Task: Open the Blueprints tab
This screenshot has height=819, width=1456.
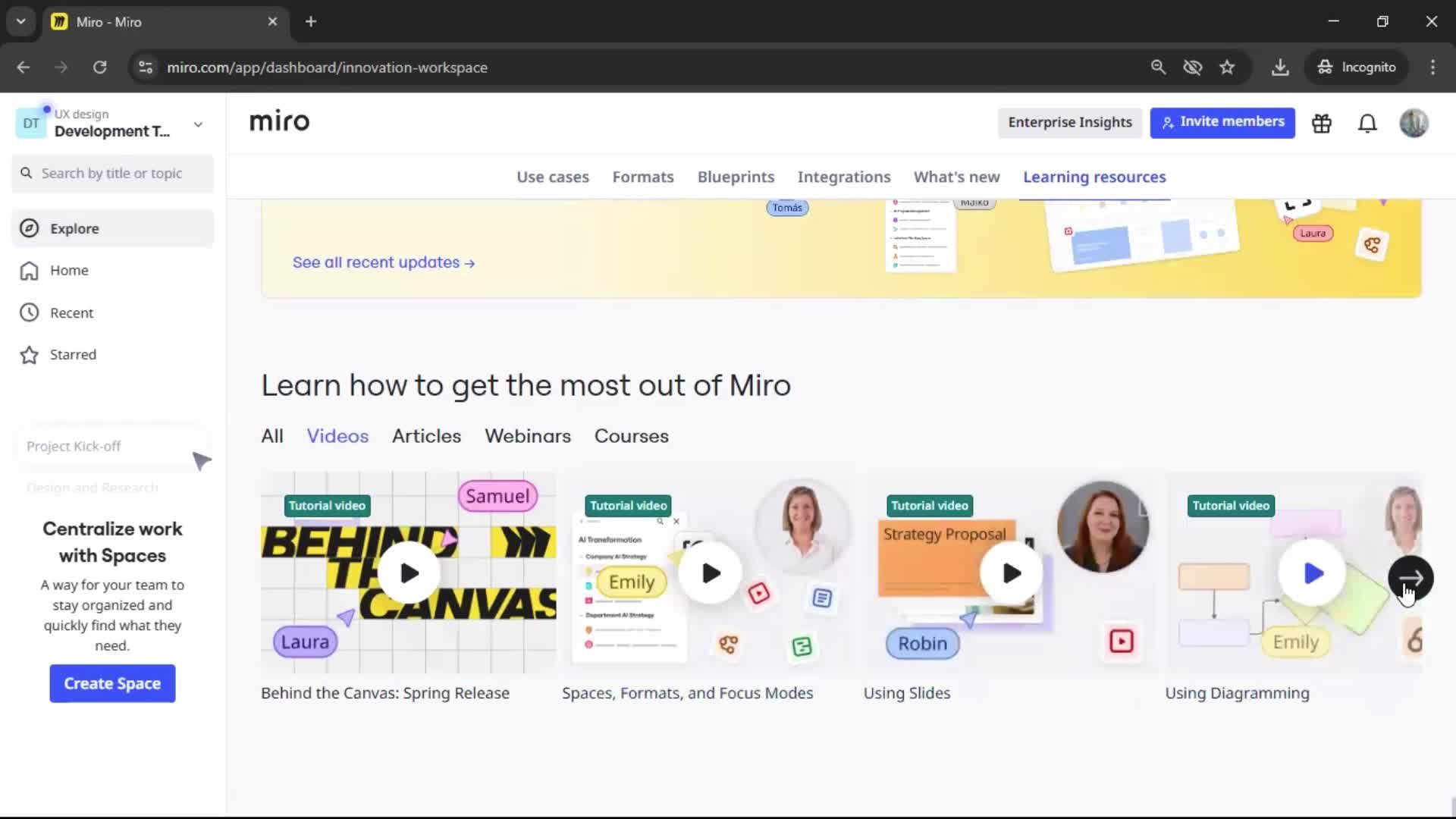Action: coord(736,177)
